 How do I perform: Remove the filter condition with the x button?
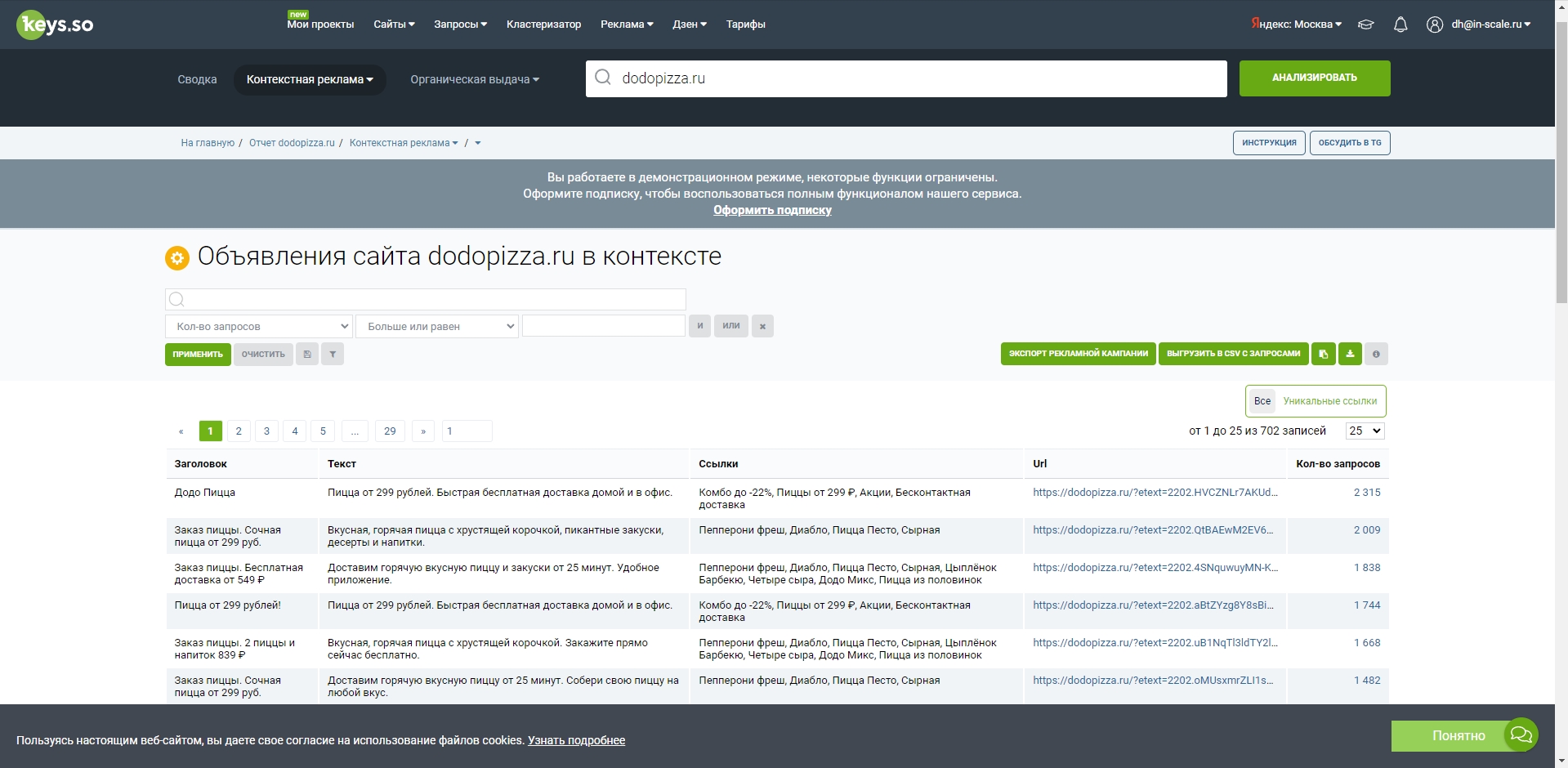click(x=762, y=326)
